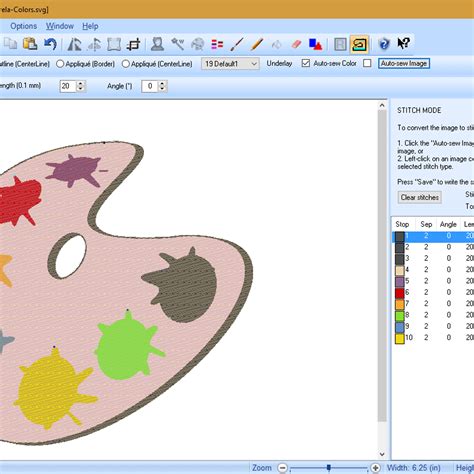Select Appliqué (CenterLine) radio button
474x474 pixels.
click(x=125, y=64)
